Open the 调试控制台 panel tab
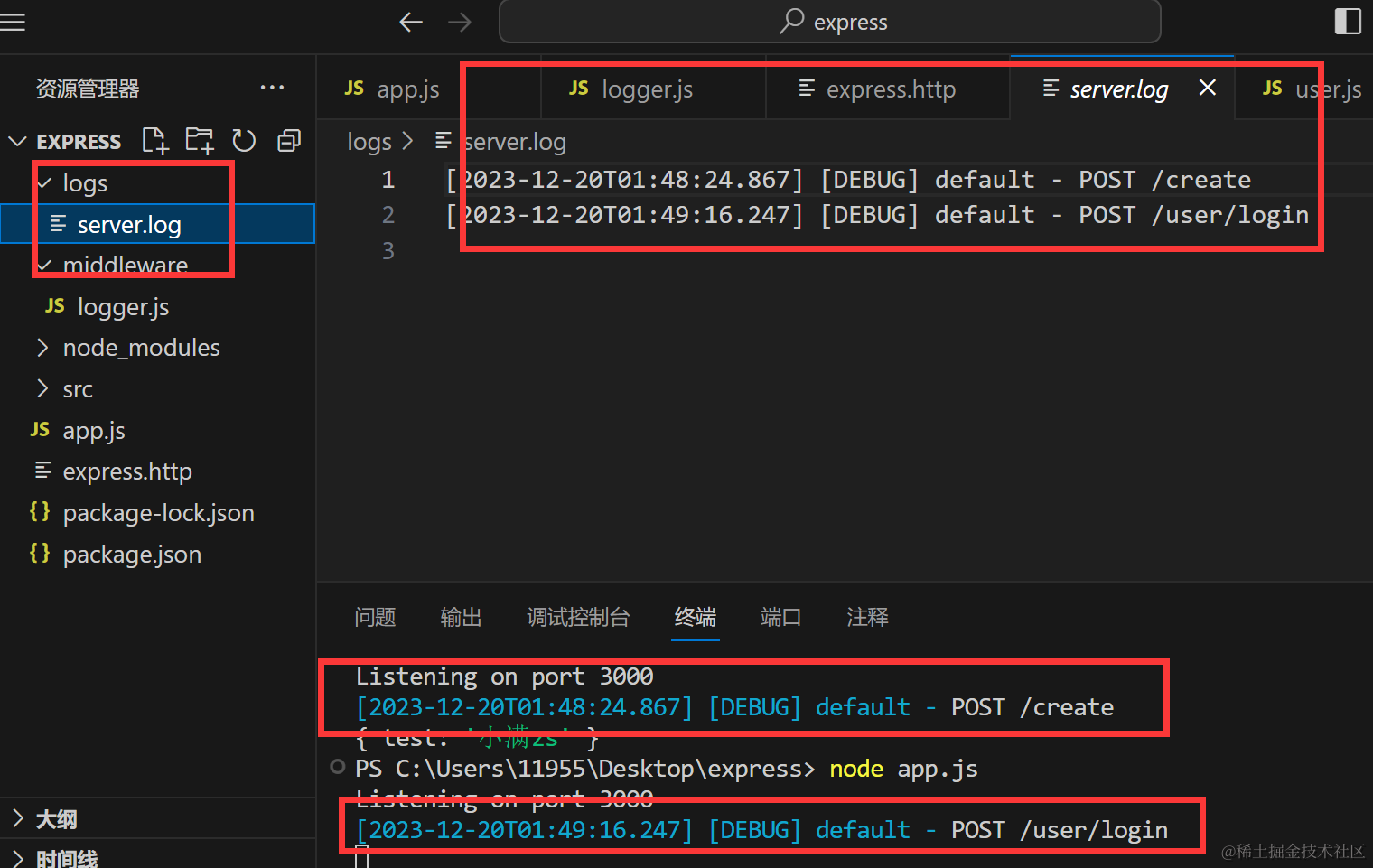The height and width of the screenshot is (868, 1373). click(x=578, y=618)
